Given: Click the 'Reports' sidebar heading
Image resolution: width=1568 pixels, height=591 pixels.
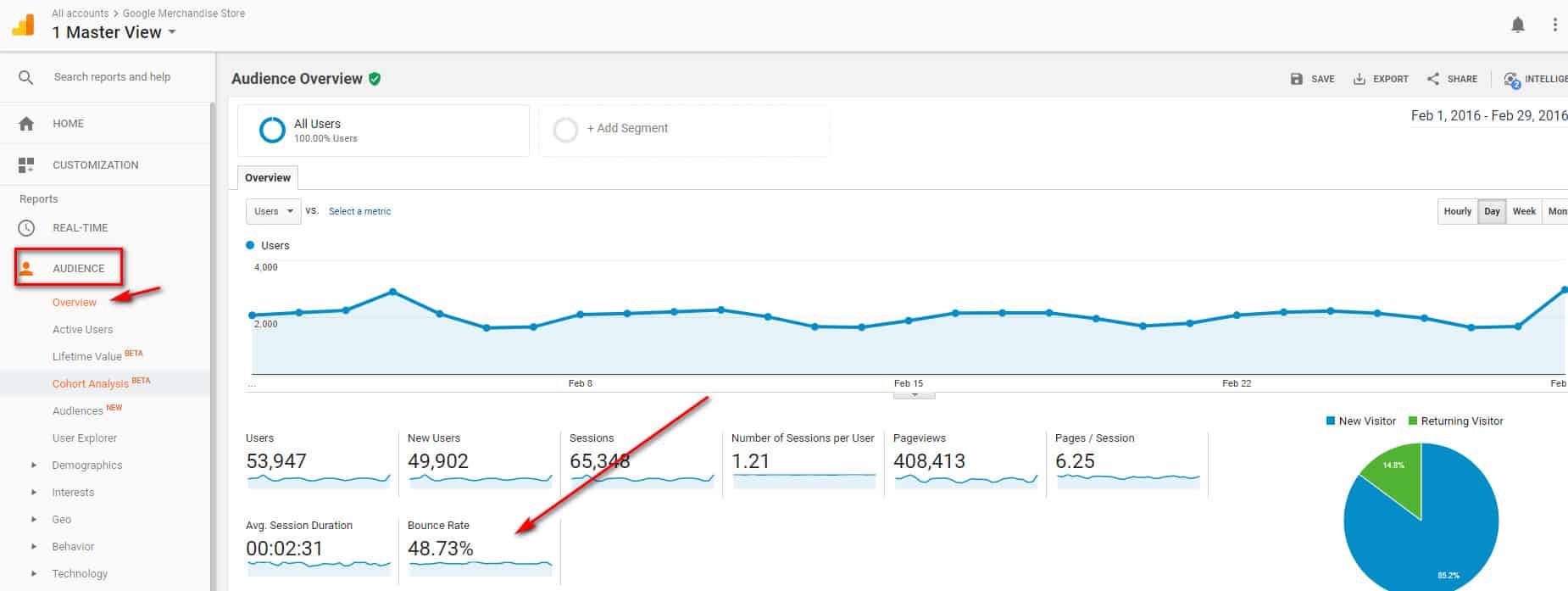Looking at the screenshot, I should [x=39, y=199].
